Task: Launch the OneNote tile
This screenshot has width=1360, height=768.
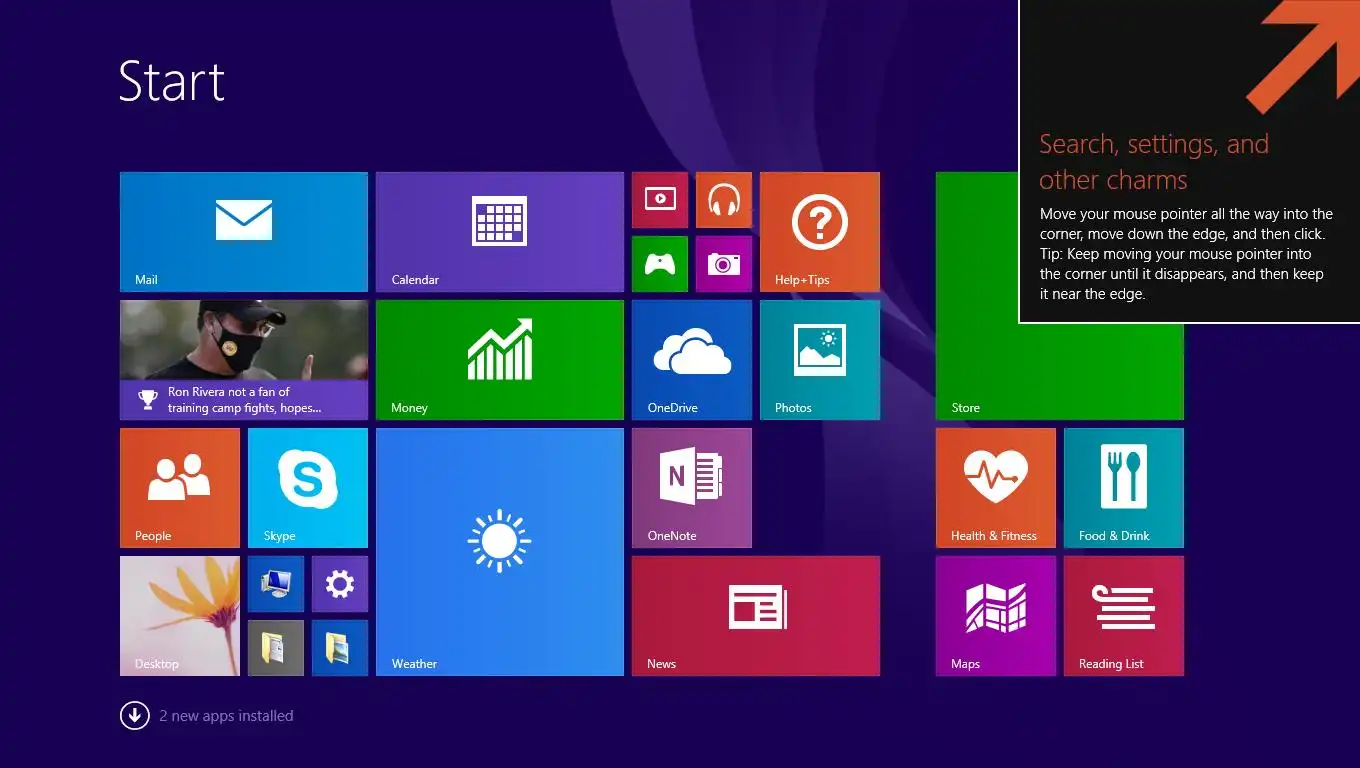Action: pos(692,488)
